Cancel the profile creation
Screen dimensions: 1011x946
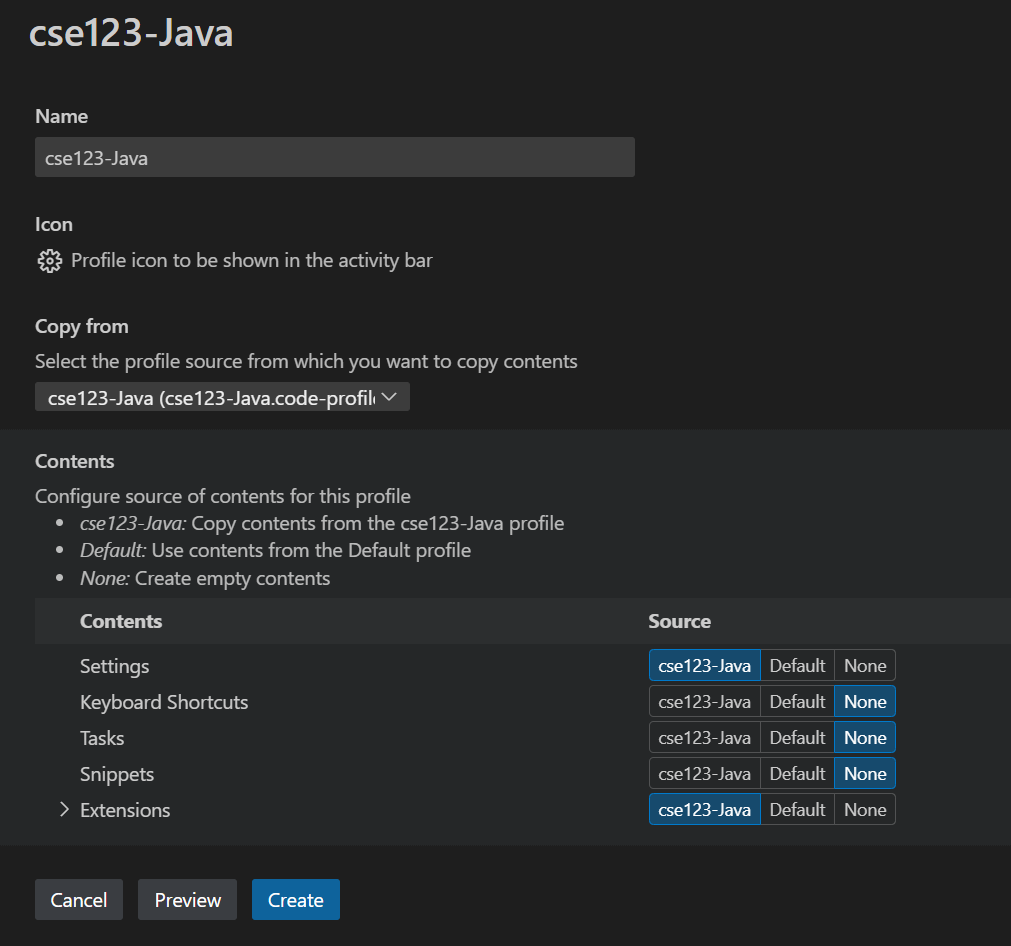pos(78,899)
